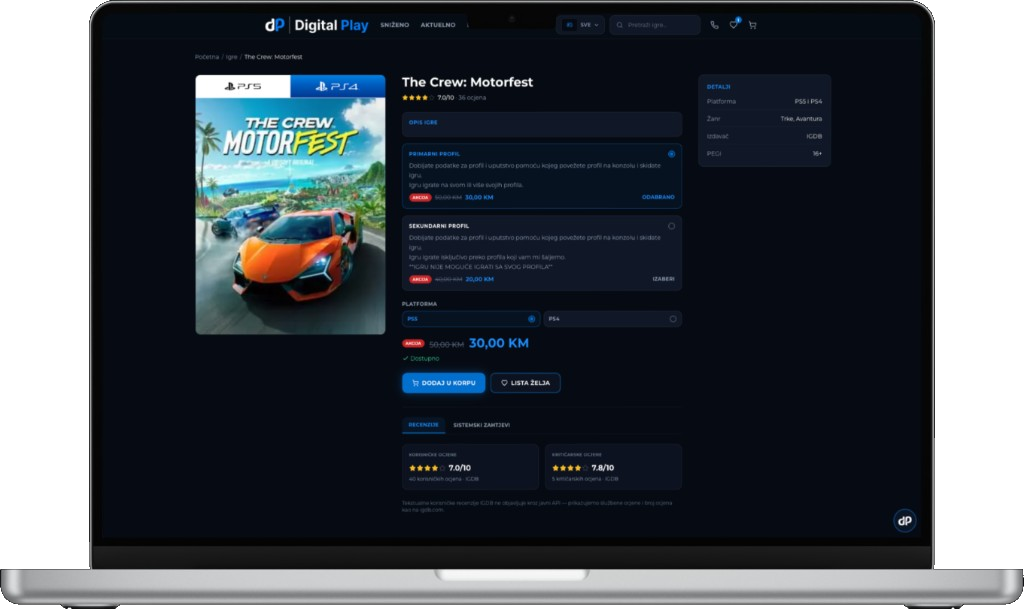Click the LISTA ŽELJA button
This screenshot has height=609, width=1024.
[525, 383]
